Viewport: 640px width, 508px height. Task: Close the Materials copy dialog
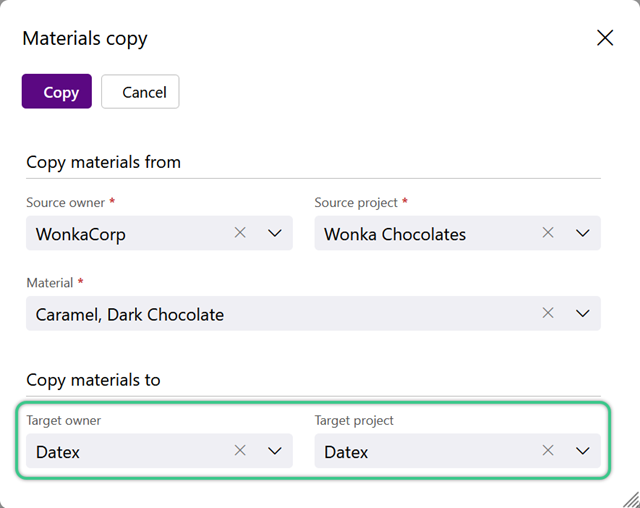[x=605, y=38]
